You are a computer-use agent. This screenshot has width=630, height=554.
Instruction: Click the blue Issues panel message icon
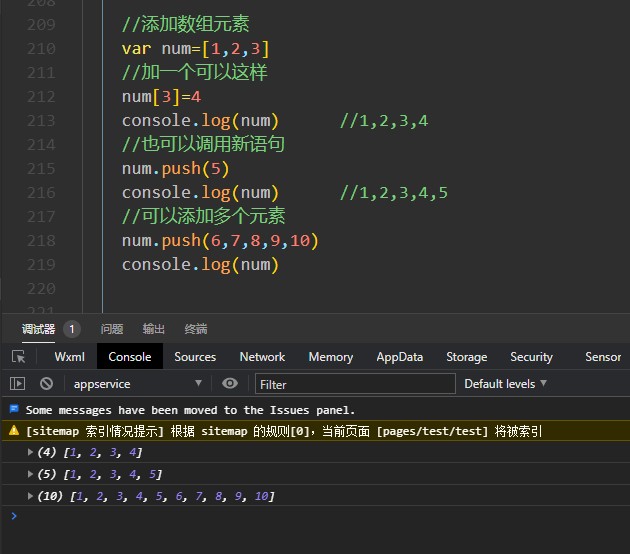point(14,409)
